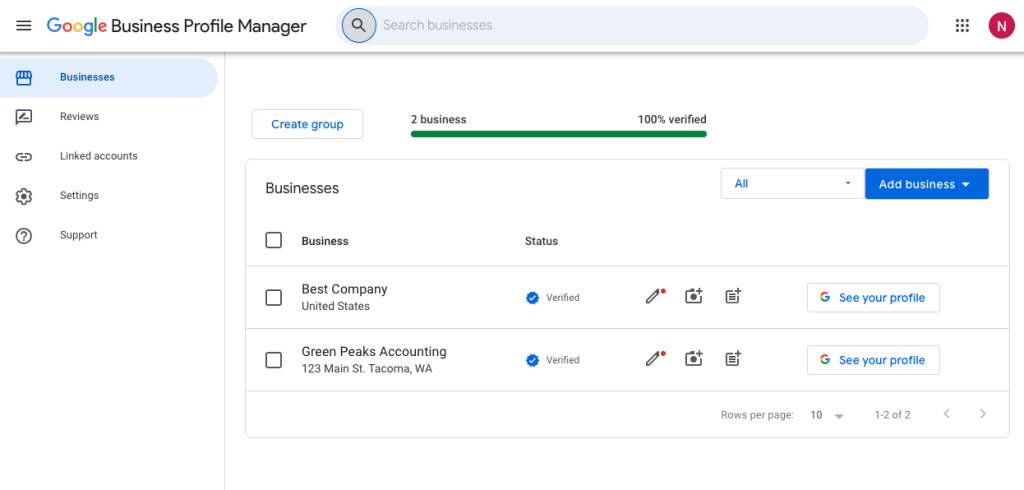Open the Settings sidebar item
Image resolution: width=1024 pixels, height=490 pixels.
coord(108,196)
